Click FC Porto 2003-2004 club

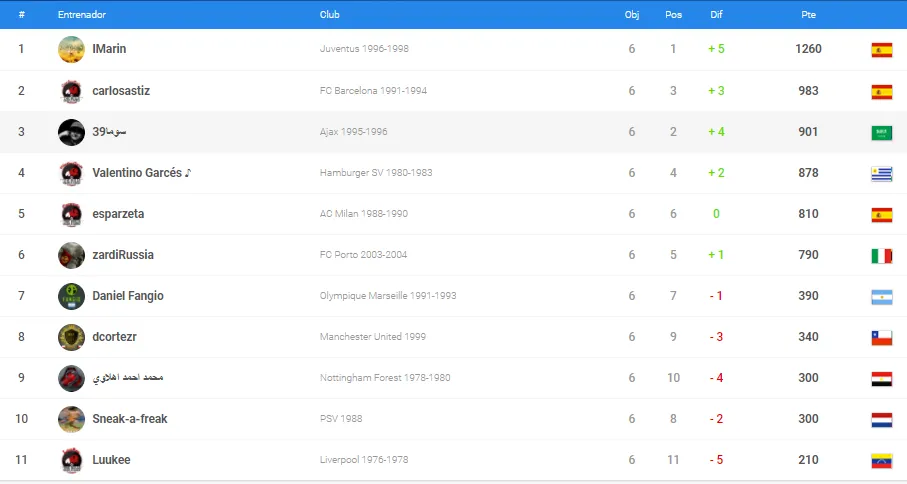363,255
